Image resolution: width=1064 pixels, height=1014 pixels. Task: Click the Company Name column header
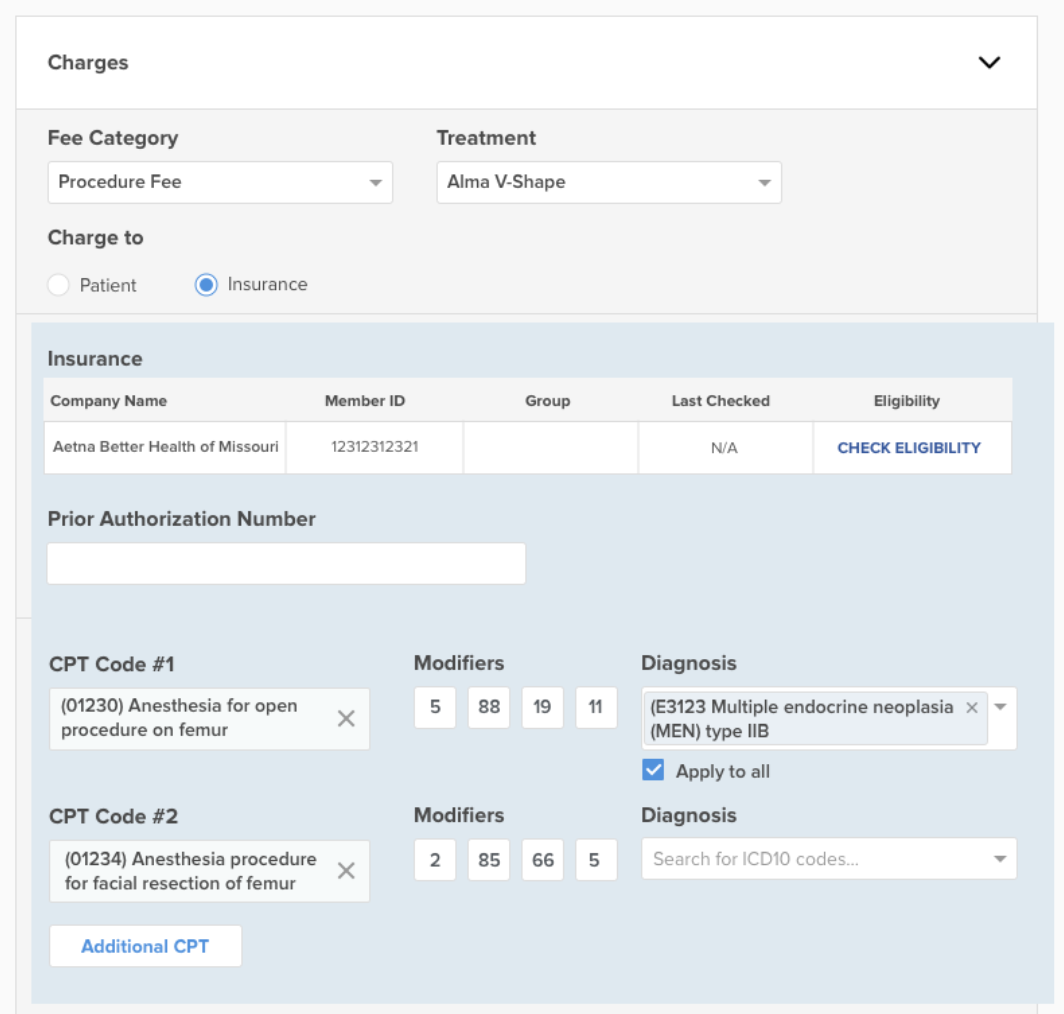click(x=109, y=401)
